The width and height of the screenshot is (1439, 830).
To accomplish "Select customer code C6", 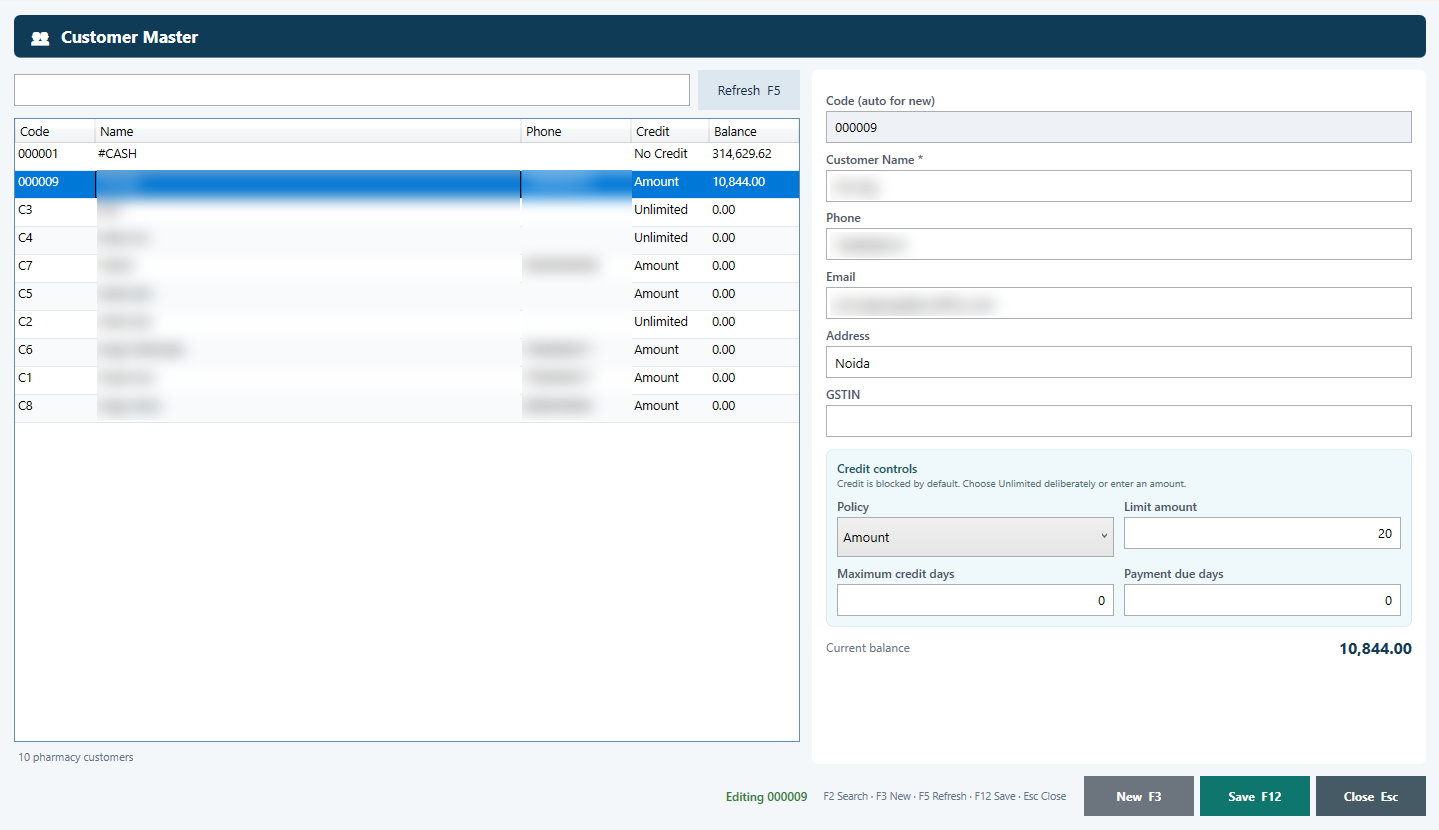I will 407,350.
